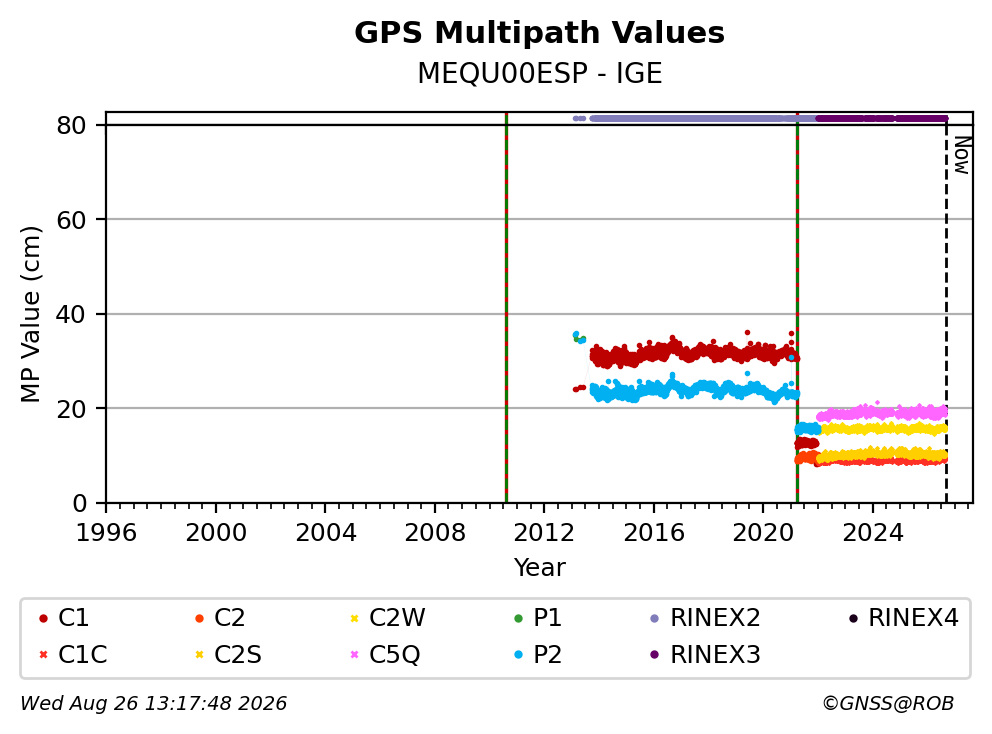Click the dark red C1 data band
The image size is (992, 734).
pos(693,352)
